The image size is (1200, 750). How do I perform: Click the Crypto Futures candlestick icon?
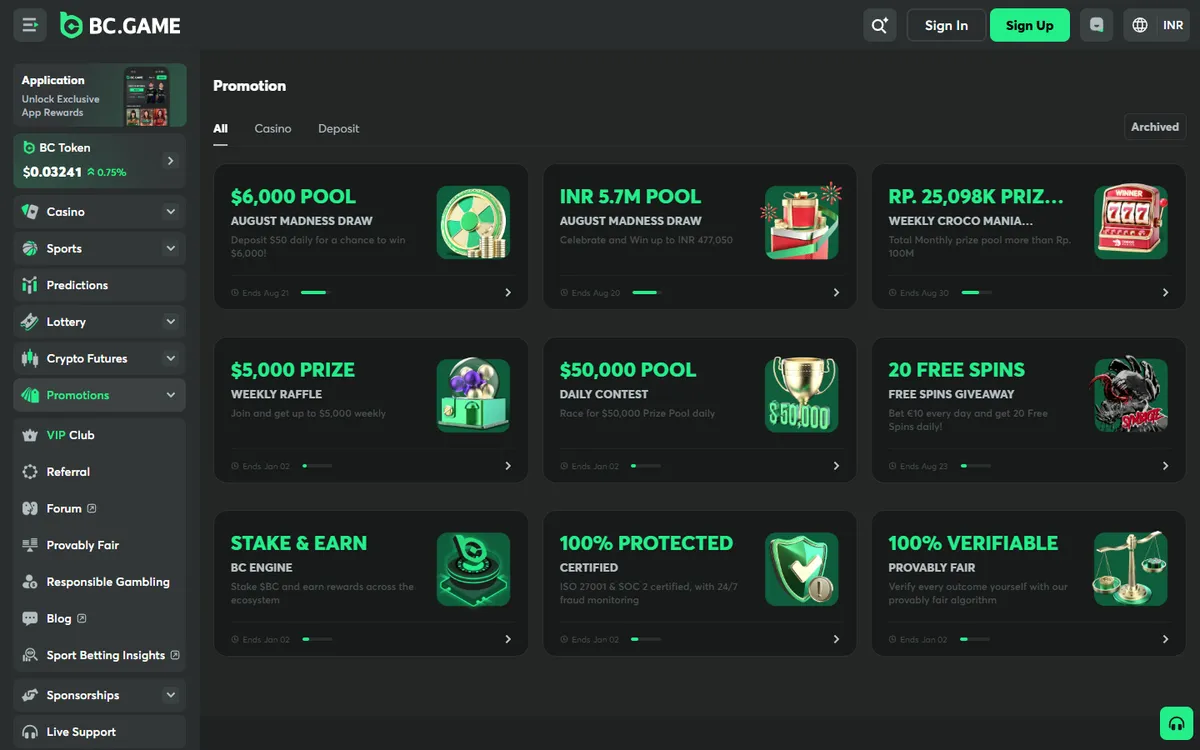coord(29,358)
